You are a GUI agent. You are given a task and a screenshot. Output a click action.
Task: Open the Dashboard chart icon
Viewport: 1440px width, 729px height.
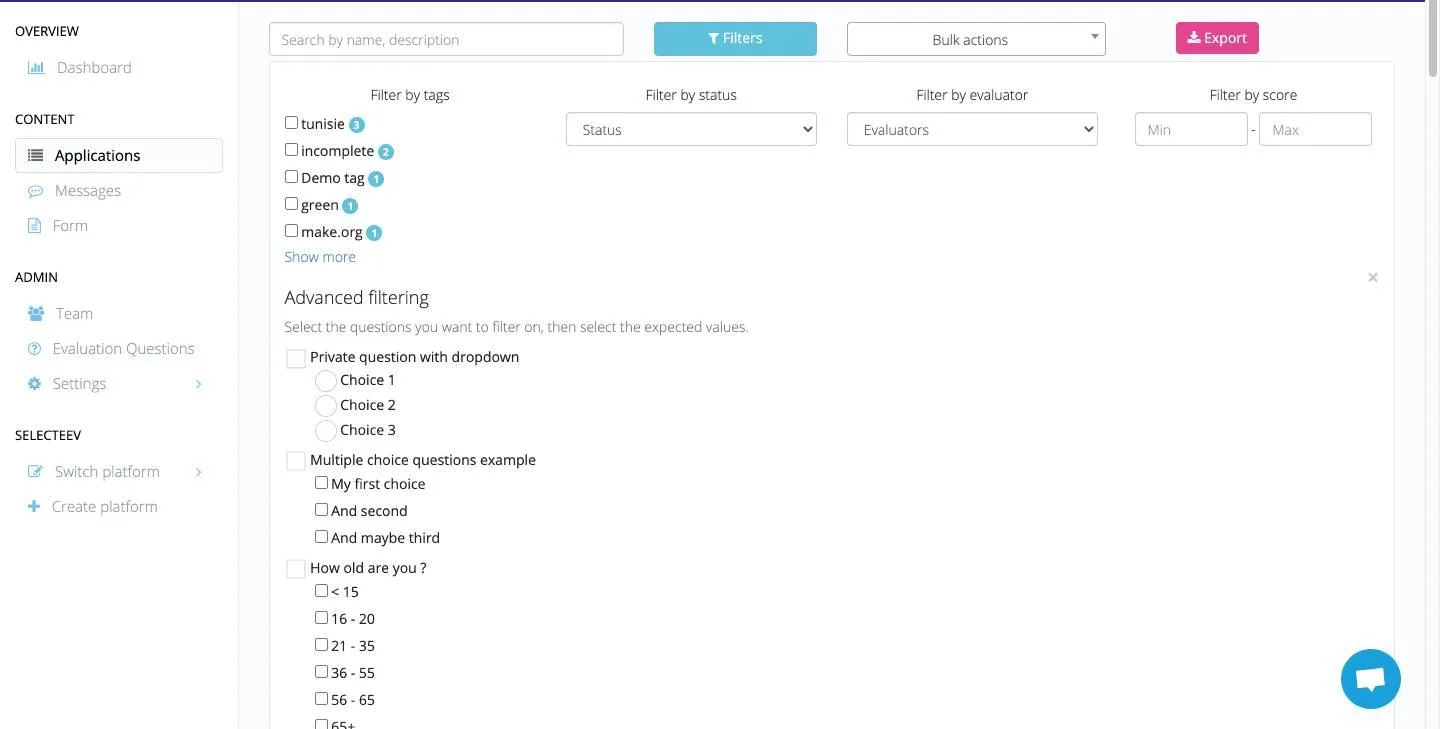[36, 68]
